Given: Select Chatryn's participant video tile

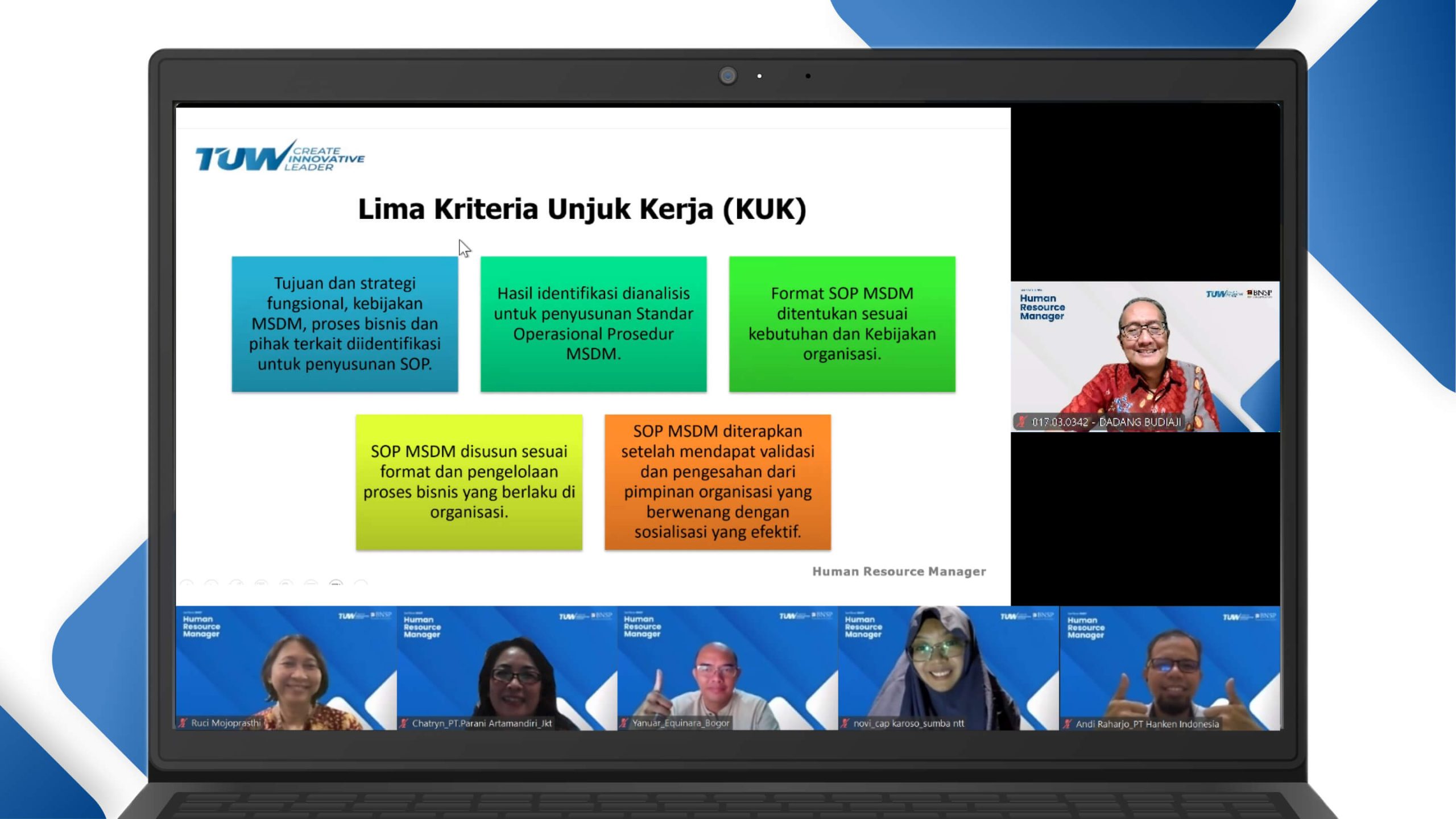Looking at the screenshot, I should [507, 668].
